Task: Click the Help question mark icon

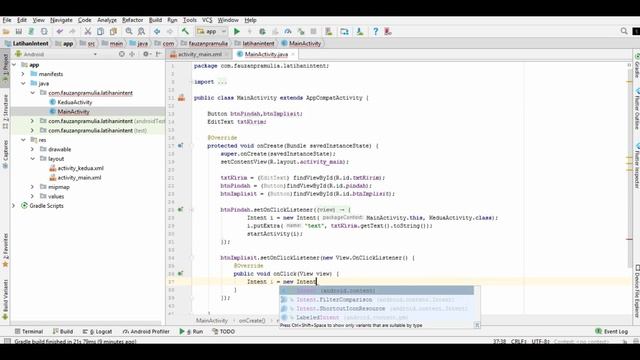Action: coord(376,31)
